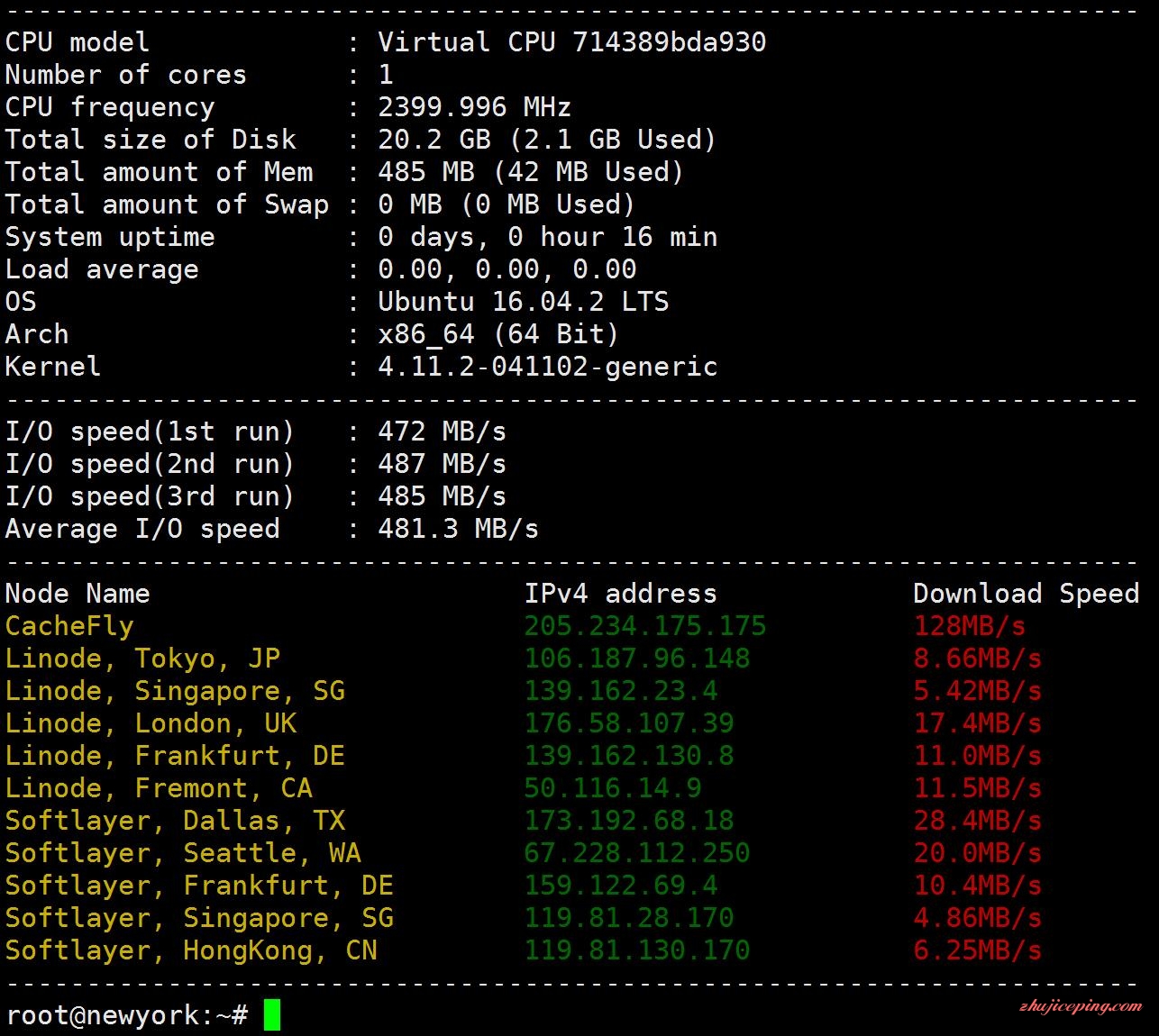Click the Virtual CPU 714389bda930 model text
The height and width of the screenshot is (1036, 1159).
[x=571, y=42]
